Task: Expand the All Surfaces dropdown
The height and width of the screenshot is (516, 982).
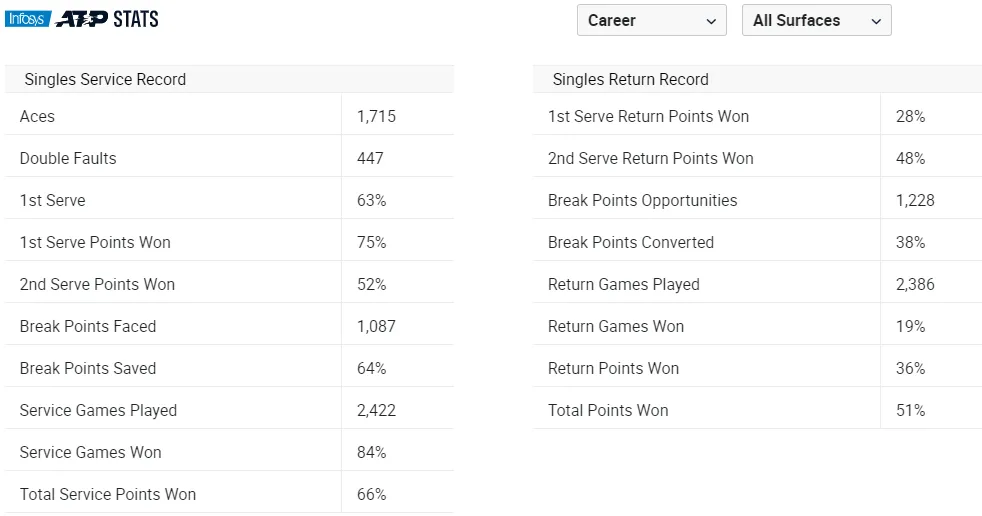Action: 816,20
